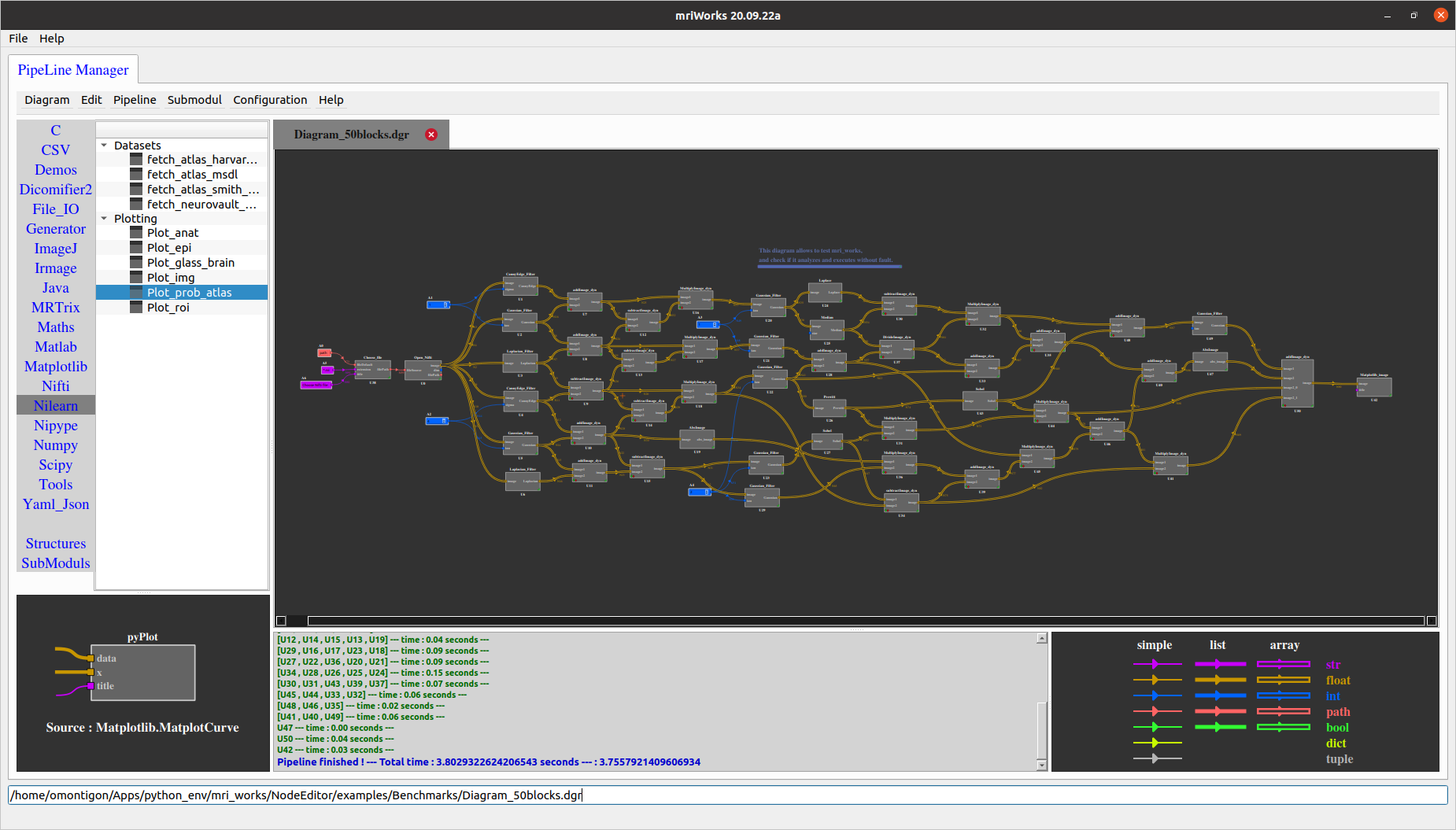Open the Diagram menu
Viewport: 1456px width, 830px height.
[47, 100]
